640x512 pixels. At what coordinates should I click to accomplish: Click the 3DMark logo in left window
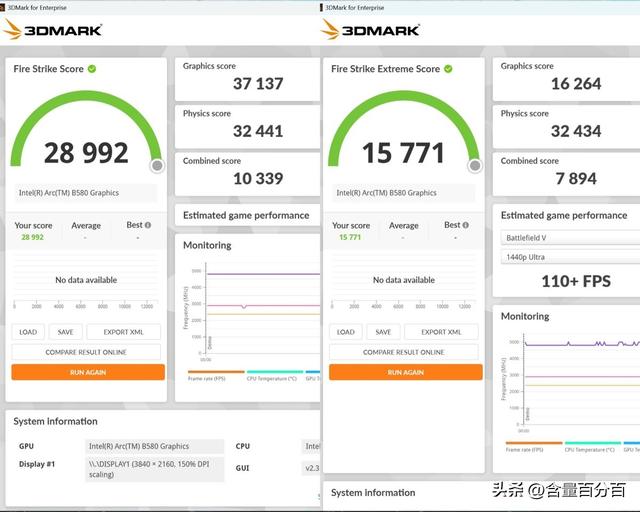point(52,30)
